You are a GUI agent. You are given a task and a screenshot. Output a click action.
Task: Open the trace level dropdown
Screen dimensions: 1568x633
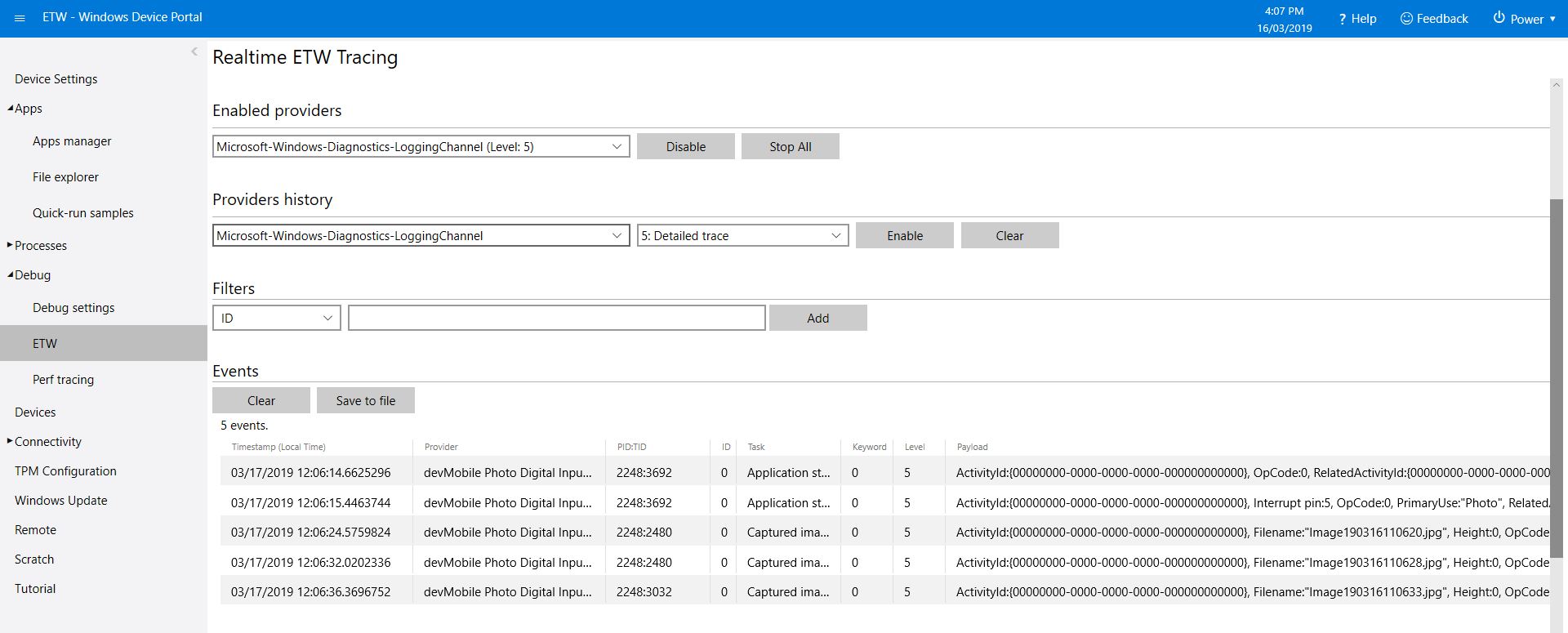(742, 236)
